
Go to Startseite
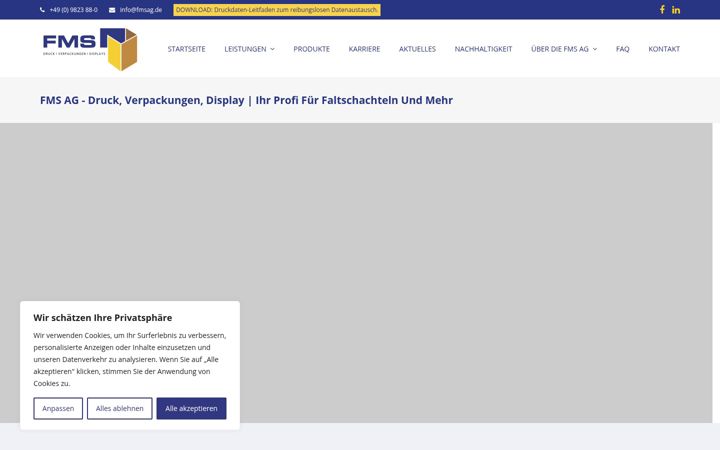(x=186, y=49)
